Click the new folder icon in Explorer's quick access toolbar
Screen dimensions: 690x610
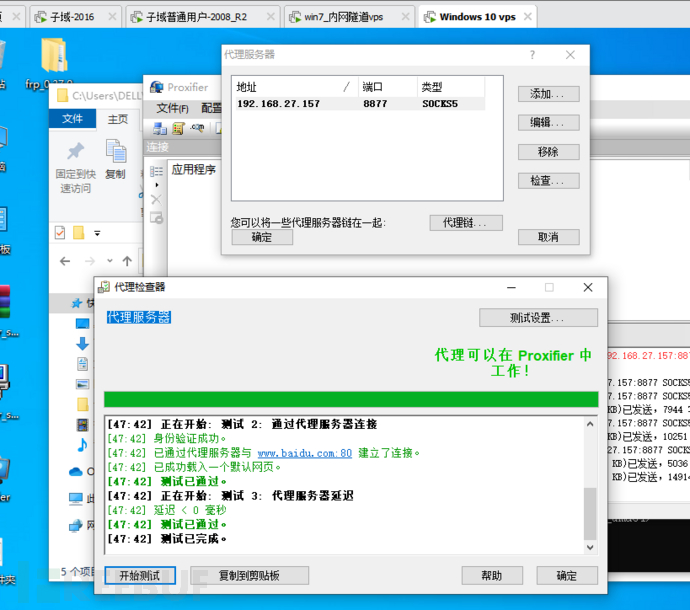point(79,232)
